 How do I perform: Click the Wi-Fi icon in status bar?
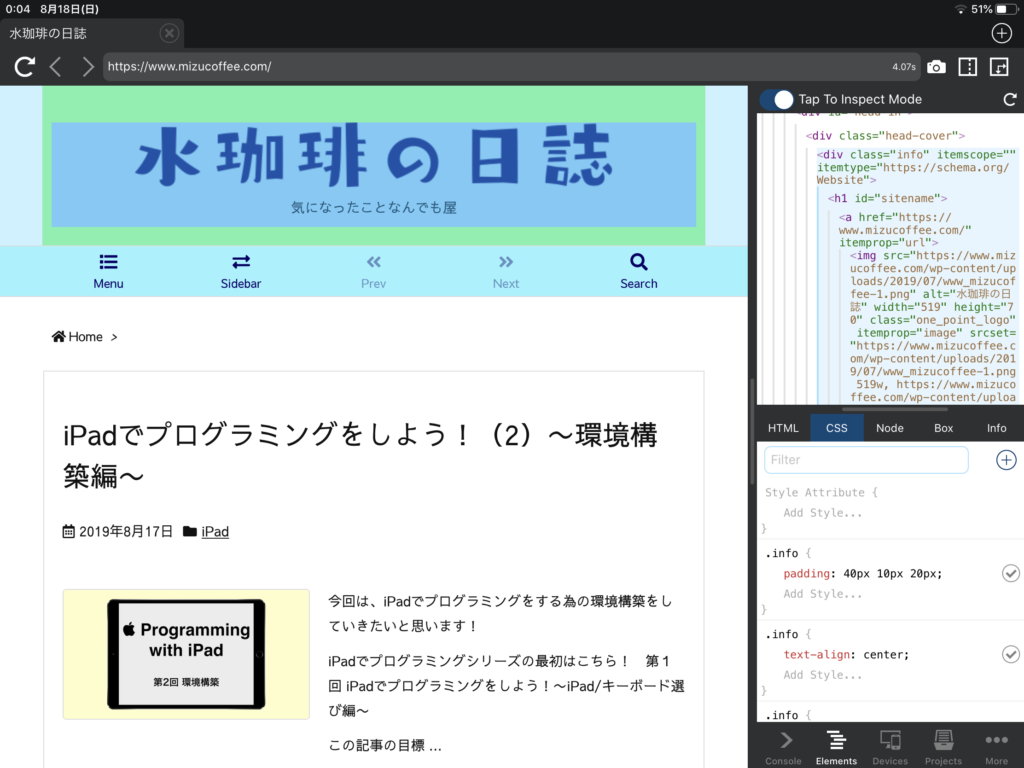click(960, 9)
